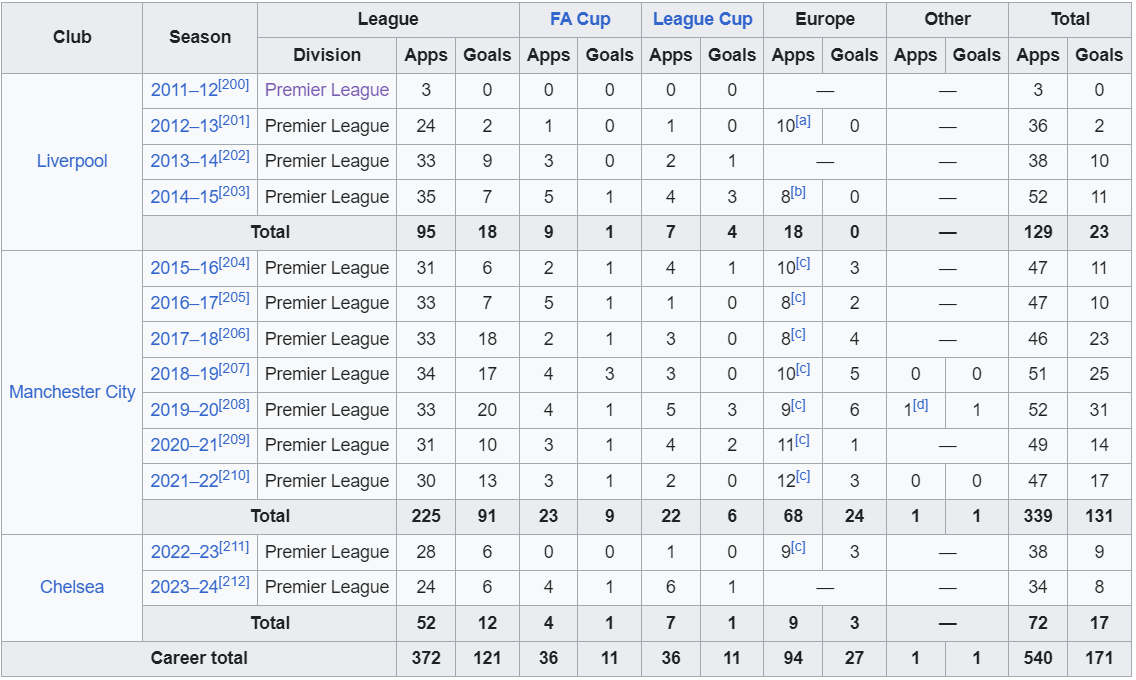Click reference [207] beside 2018–19 season
Image resolution: width=1136 pixels, height=680 pixels.
point(235,370)
